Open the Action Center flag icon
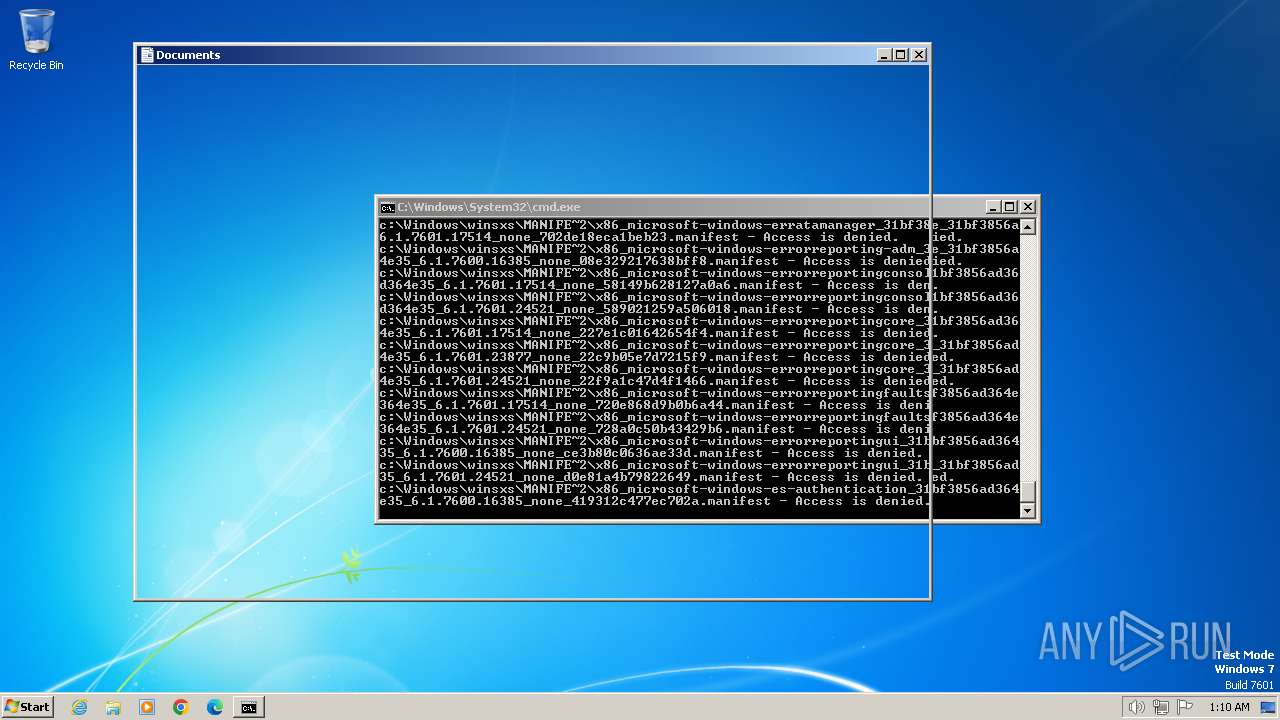Image resolution: width=1280 pixels, height=720 pixels. [x=1185, y=707]
